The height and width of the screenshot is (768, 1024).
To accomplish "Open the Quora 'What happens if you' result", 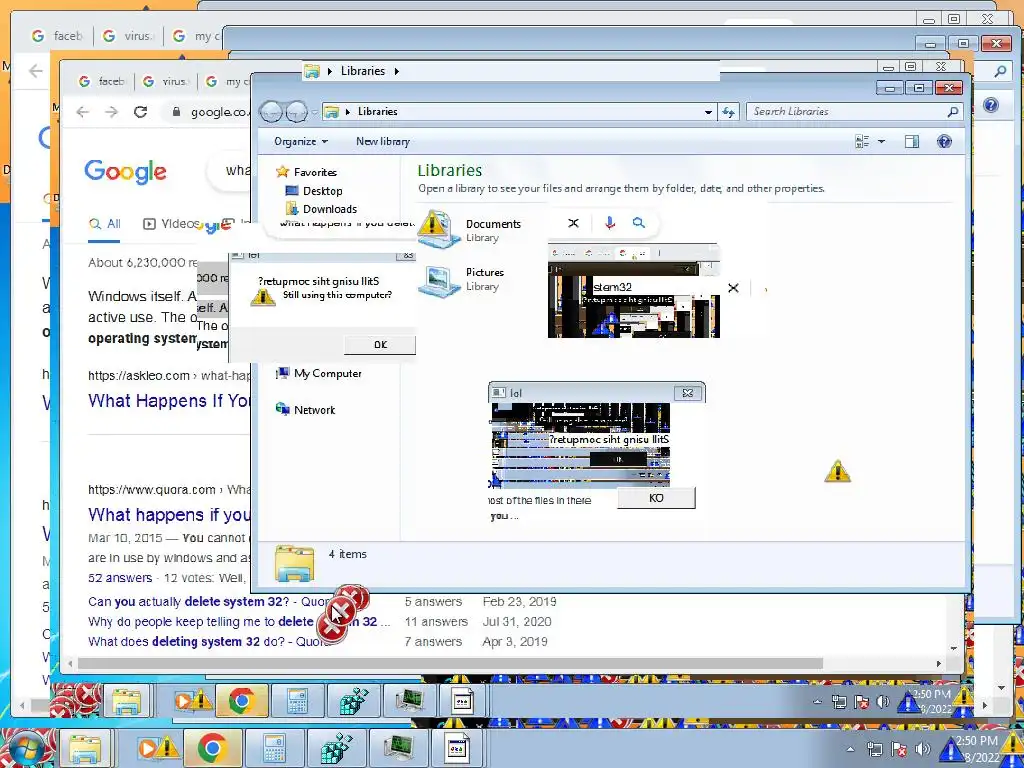I will coord(169,515).
